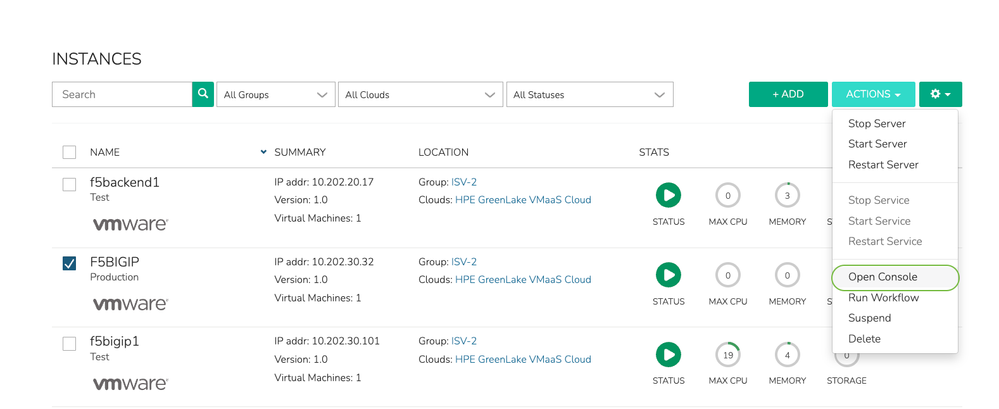Open the All Statuses filter dropdown
This screenshot has height=409, width=999.
coord(589,95)
